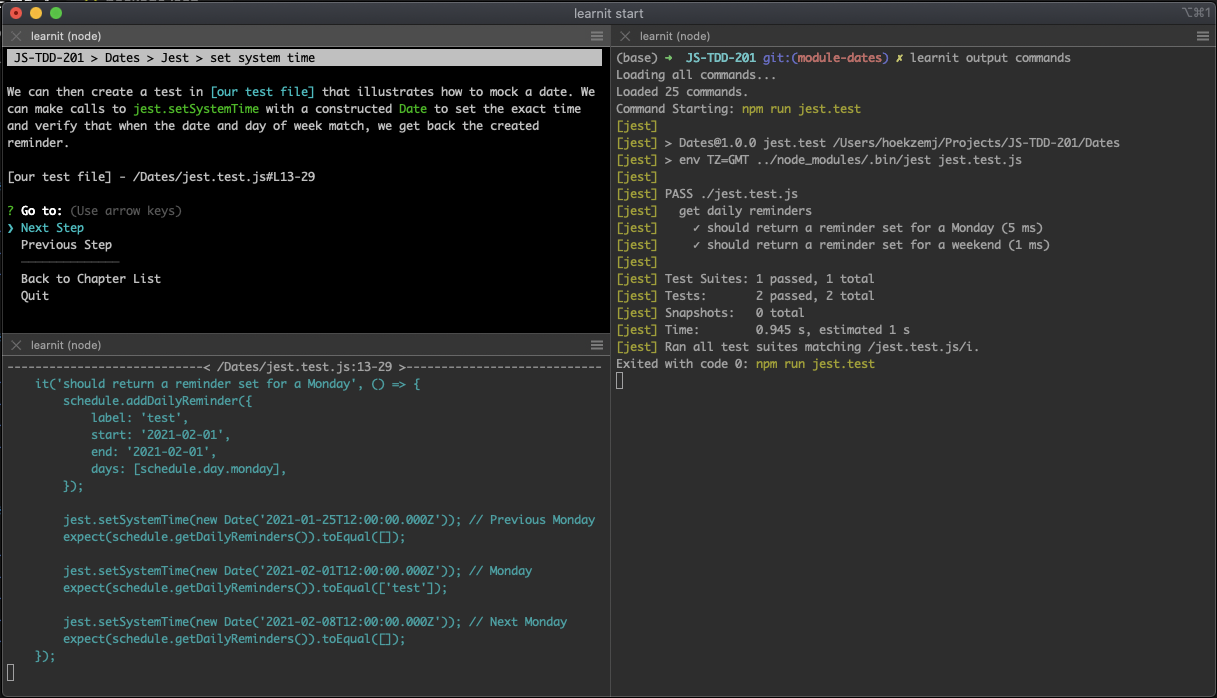Image resolution: width=1217 pixels, height=698 pixels.
Task: Choose 'Previous Step' in the Go to list
Action: point(66,245)
